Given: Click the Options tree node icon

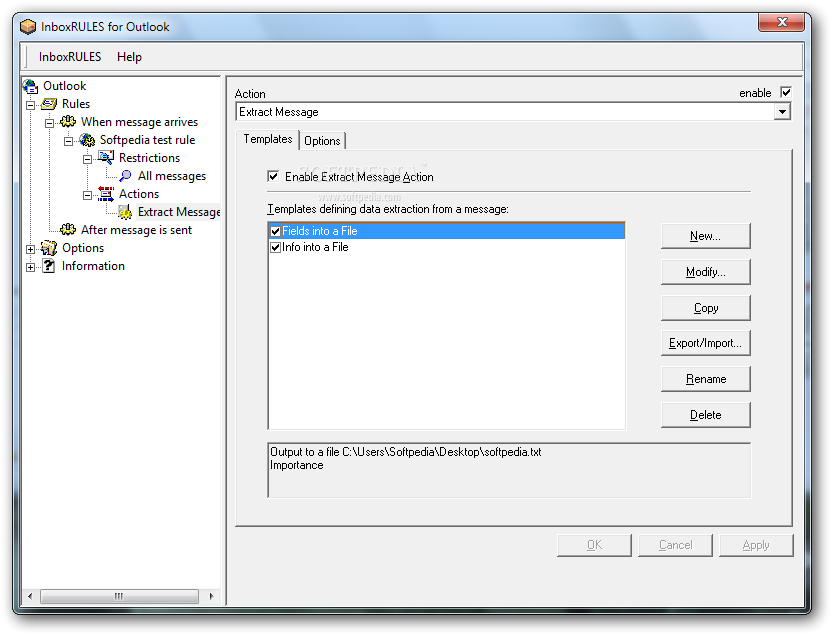Looking at the screenshot, I should (x=49, y=248).
